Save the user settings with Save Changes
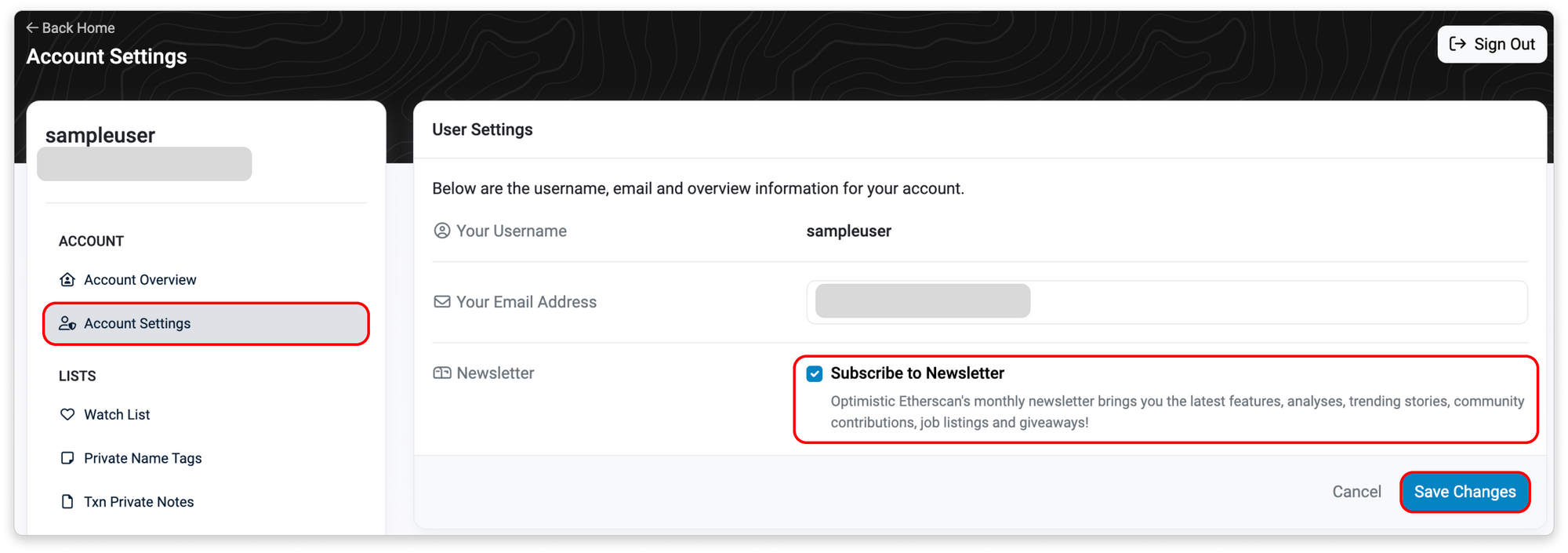The width and height of the screenshot is (1568, 553). [x=1465, y=492]
